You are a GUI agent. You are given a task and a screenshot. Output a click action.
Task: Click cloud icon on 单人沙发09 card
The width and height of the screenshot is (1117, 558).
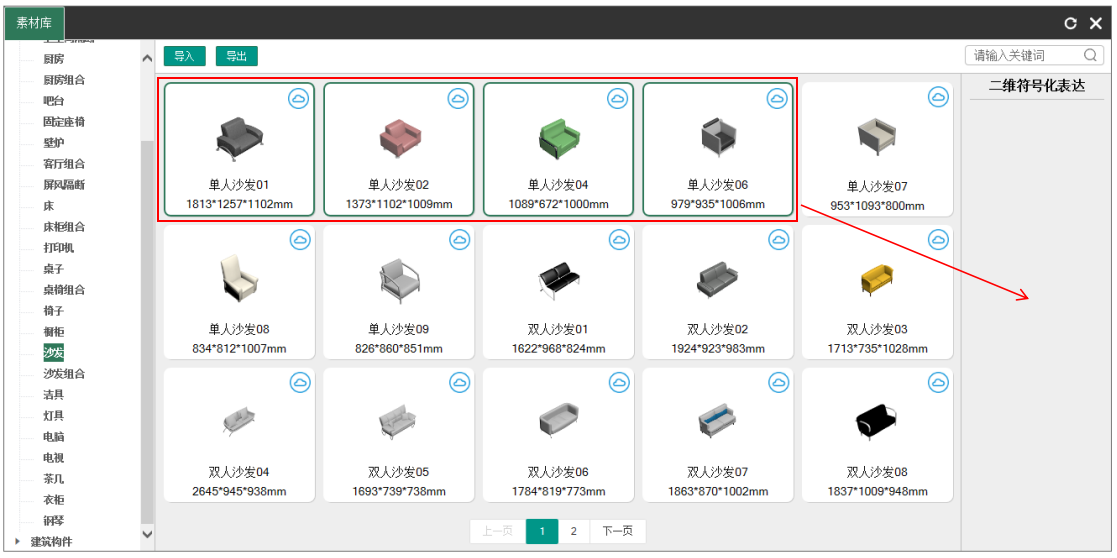tap(459, 240)
